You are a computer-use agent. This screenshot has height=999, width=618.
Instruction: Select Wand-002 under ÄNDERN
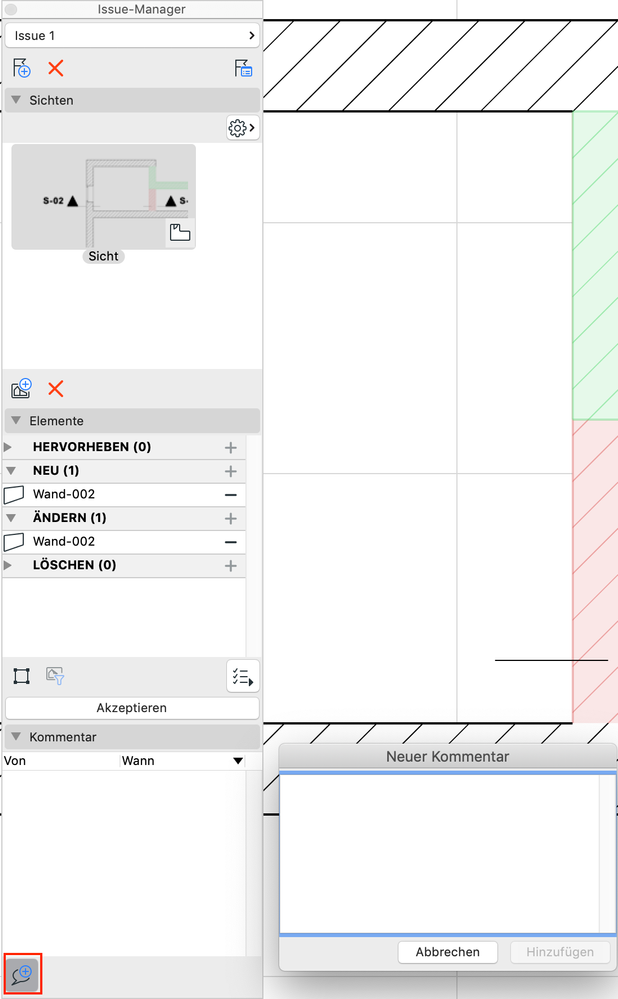point(124,542)
